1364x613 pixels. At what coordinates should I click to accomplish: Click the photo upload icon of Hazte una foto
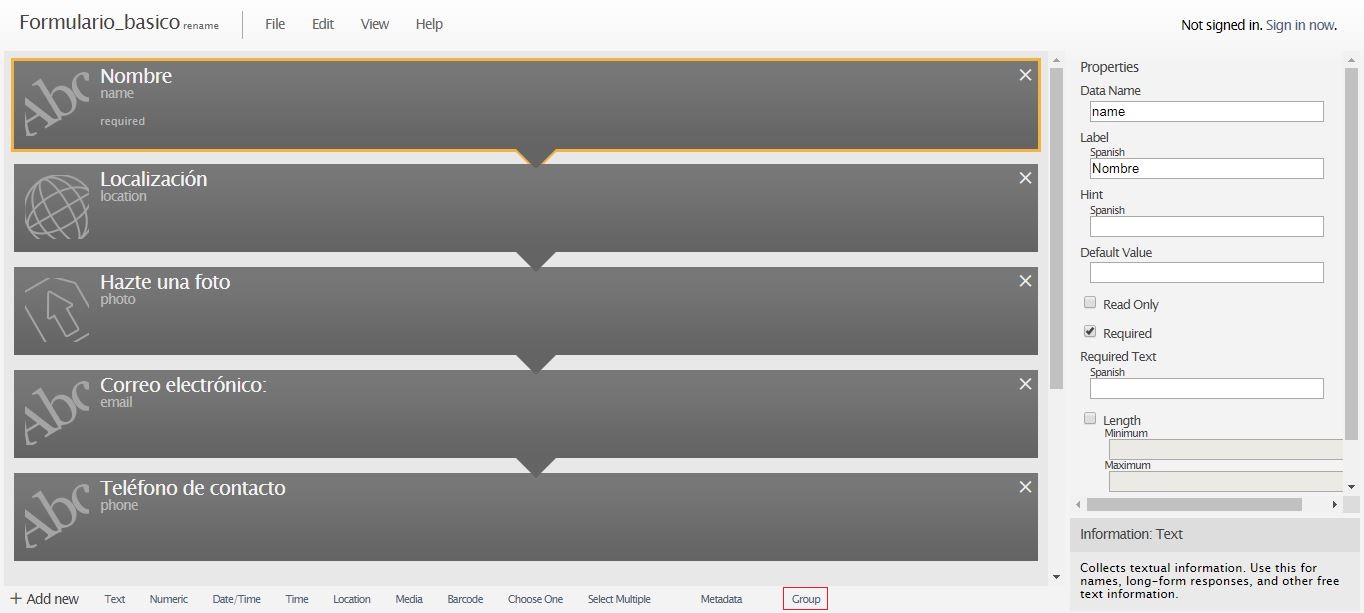tap(56, 310)
